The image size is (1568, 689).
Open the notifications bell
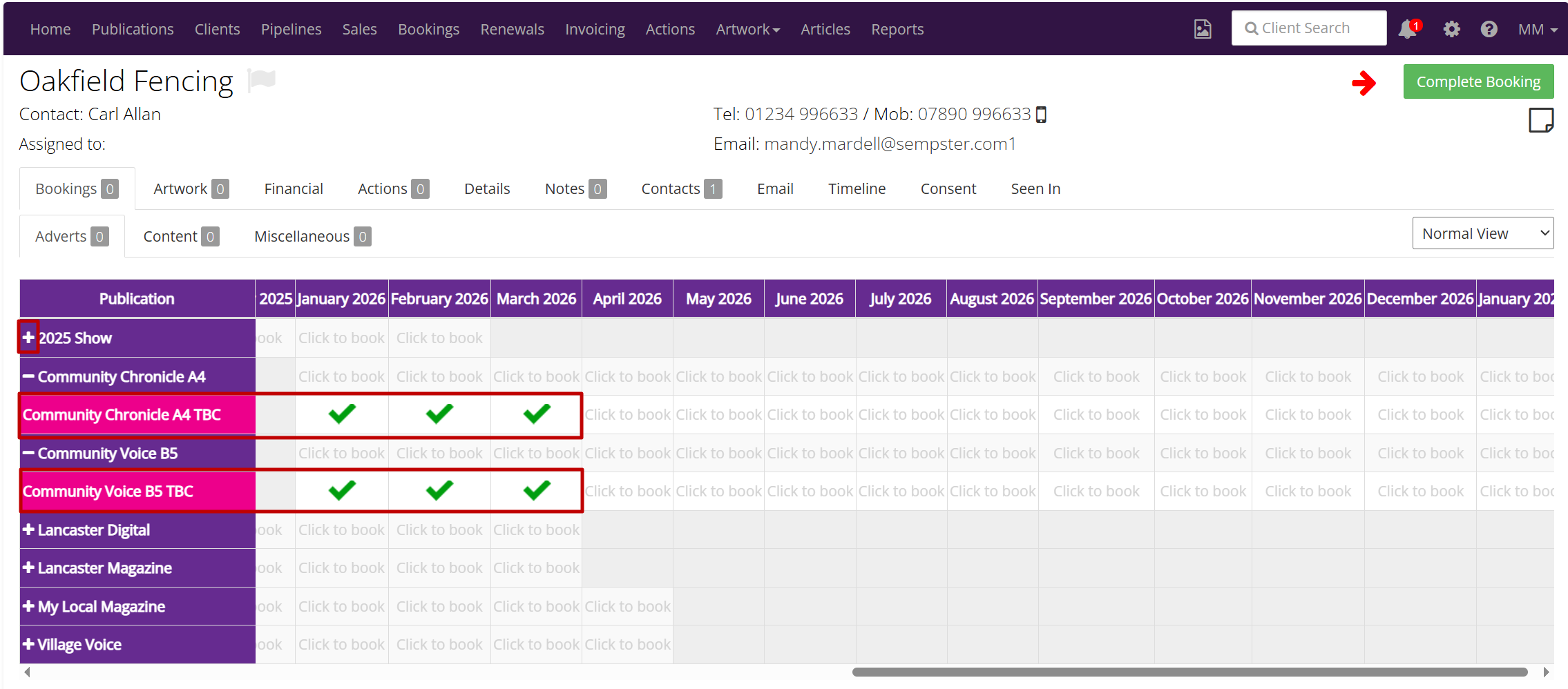(1408, 29)
